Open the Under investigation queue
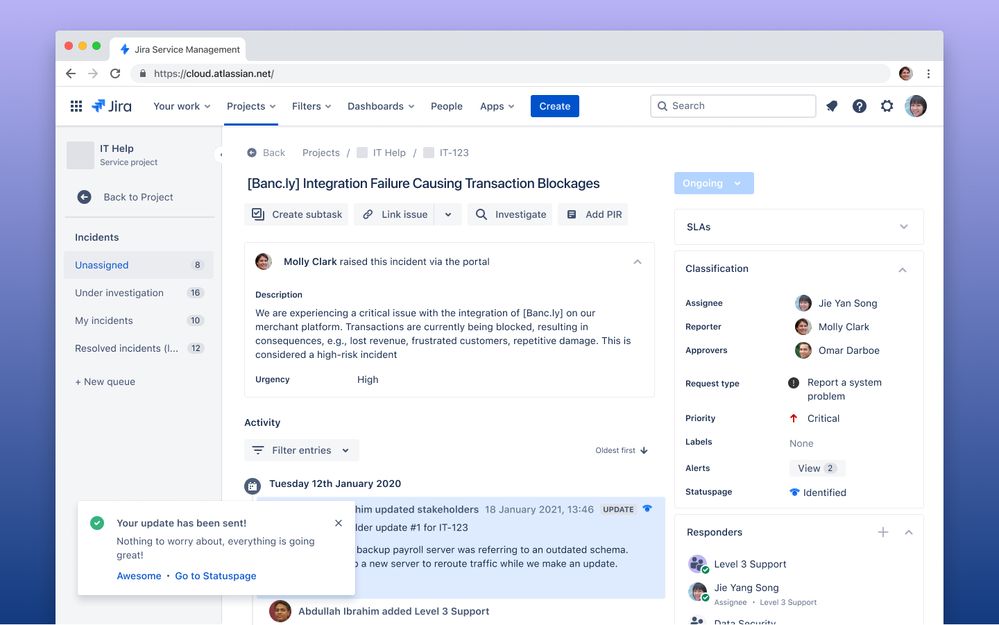 139,293
